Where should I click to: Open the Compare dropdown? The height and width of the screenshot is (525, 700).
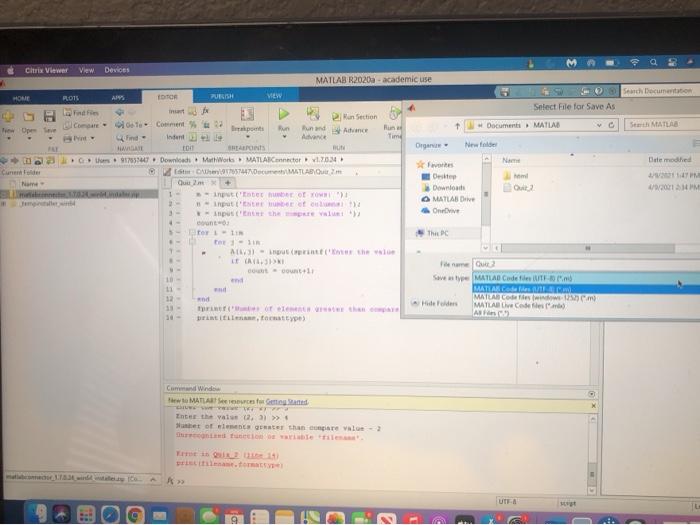85,125
